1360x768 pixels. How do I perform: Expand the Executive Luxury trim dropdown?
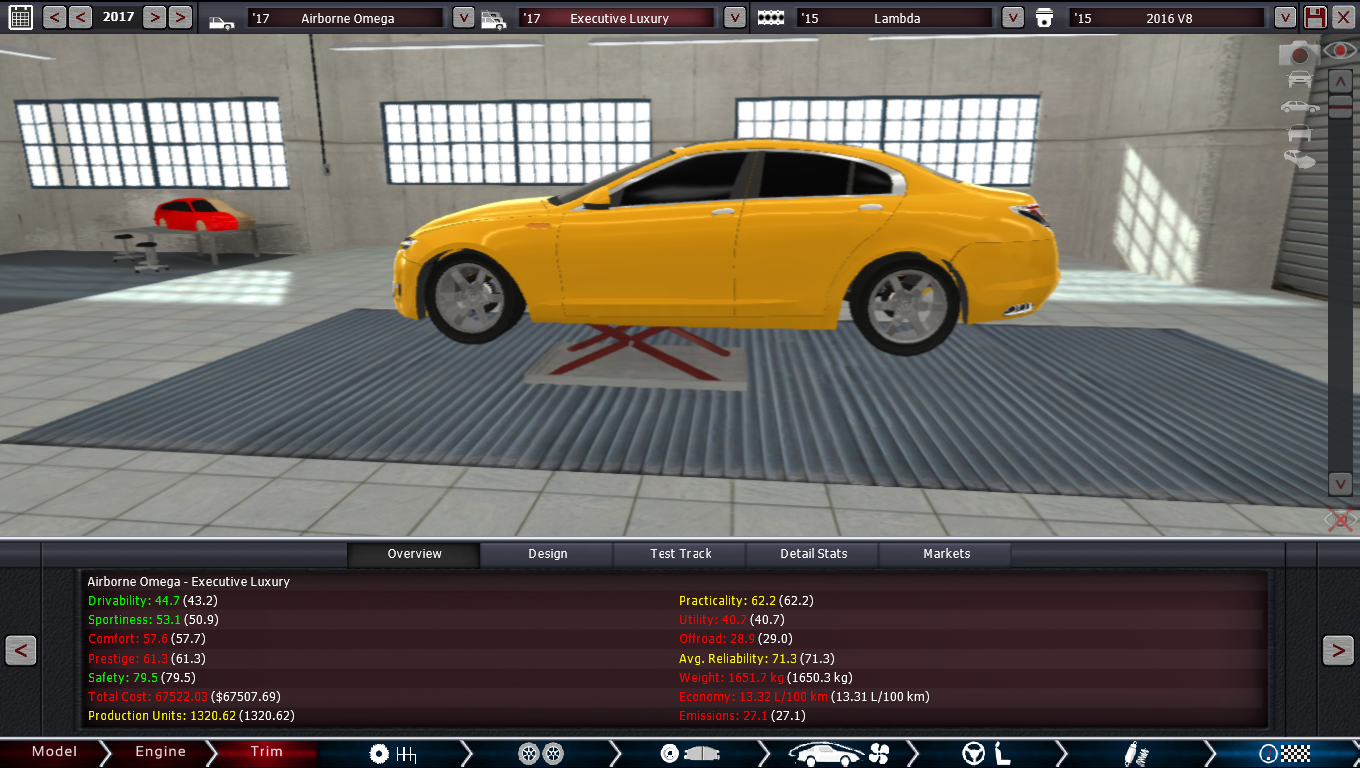[734, 18]
